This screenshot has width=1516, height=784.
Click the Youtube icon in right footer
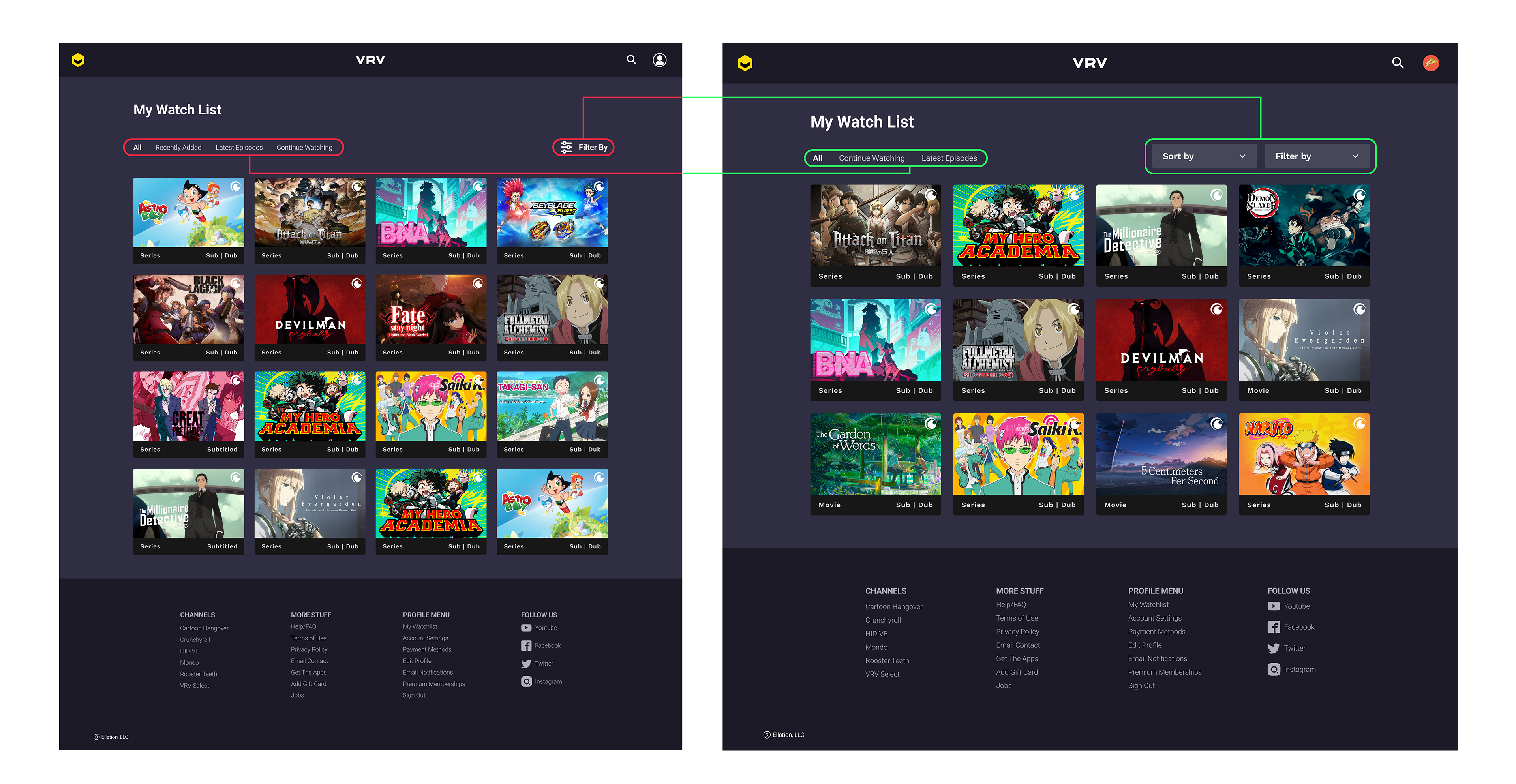1274,606
